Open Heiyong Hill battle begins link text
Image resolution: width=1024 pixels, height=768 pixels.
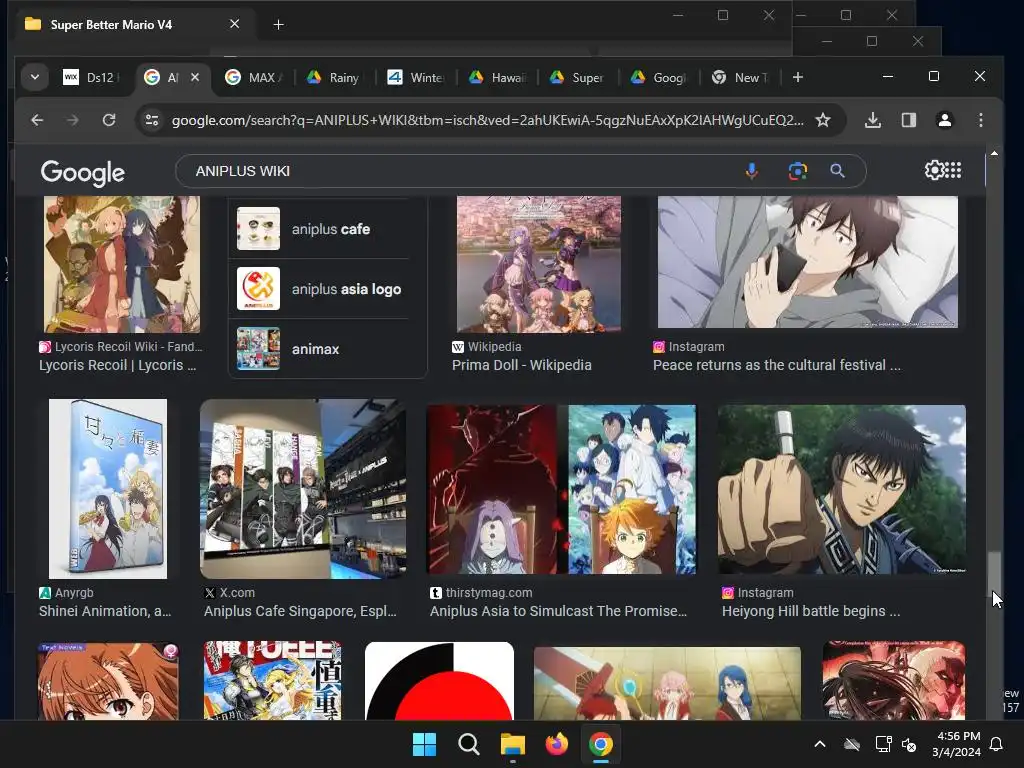(811, 611)
